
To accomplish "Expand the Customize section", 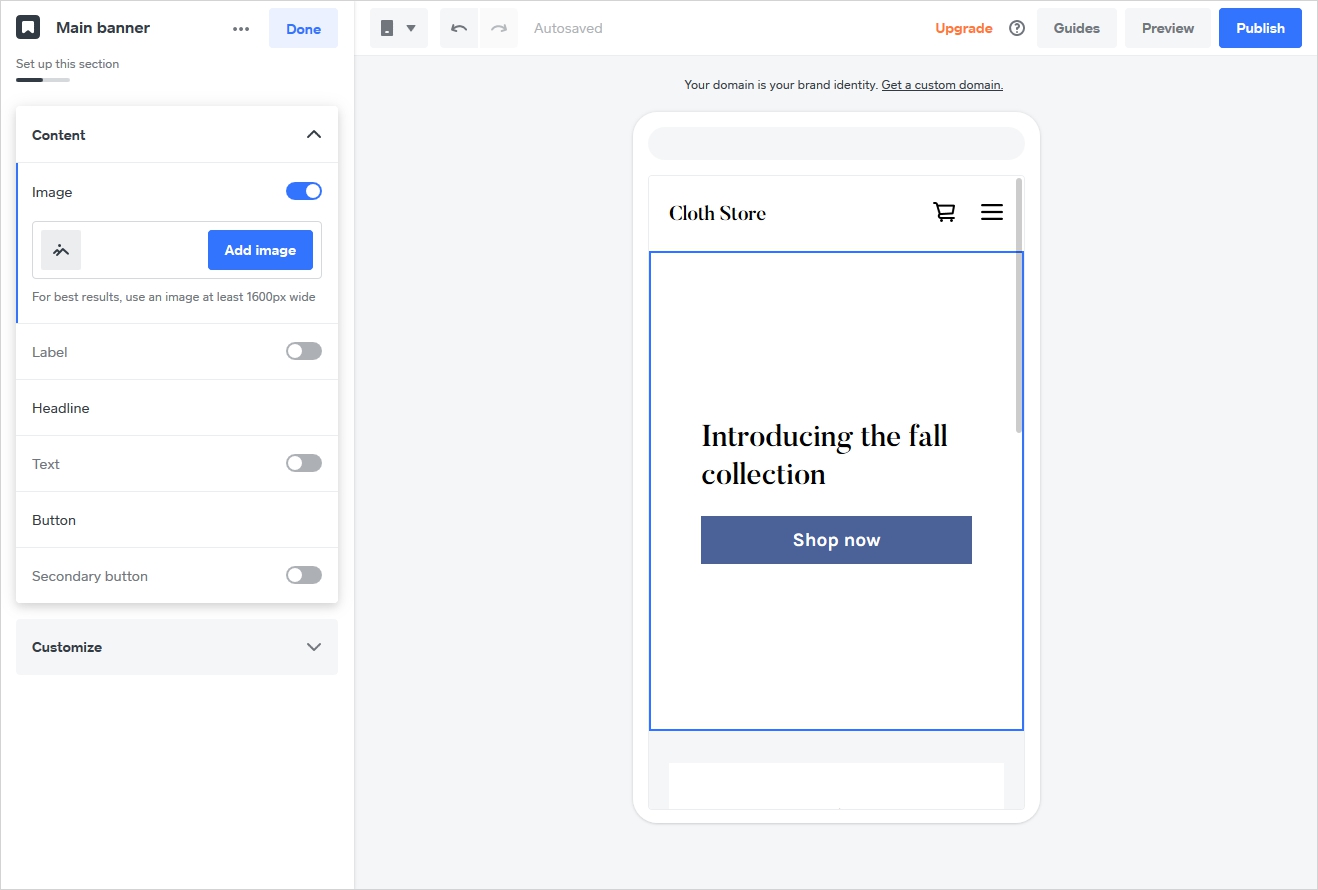I will (177, 647).
